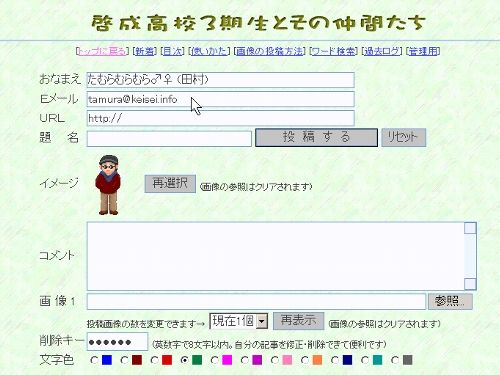This screenshot has height=375, width=500.
Task: Click the avatar character image
Action: (x=108, y=184)
